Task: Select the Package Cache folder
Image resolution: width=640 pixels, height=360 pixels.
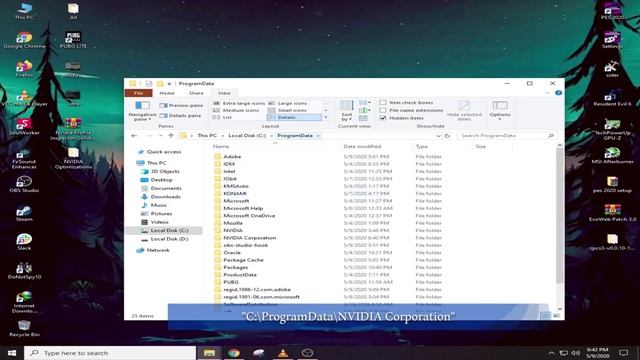Action: (x=243, y=260)
